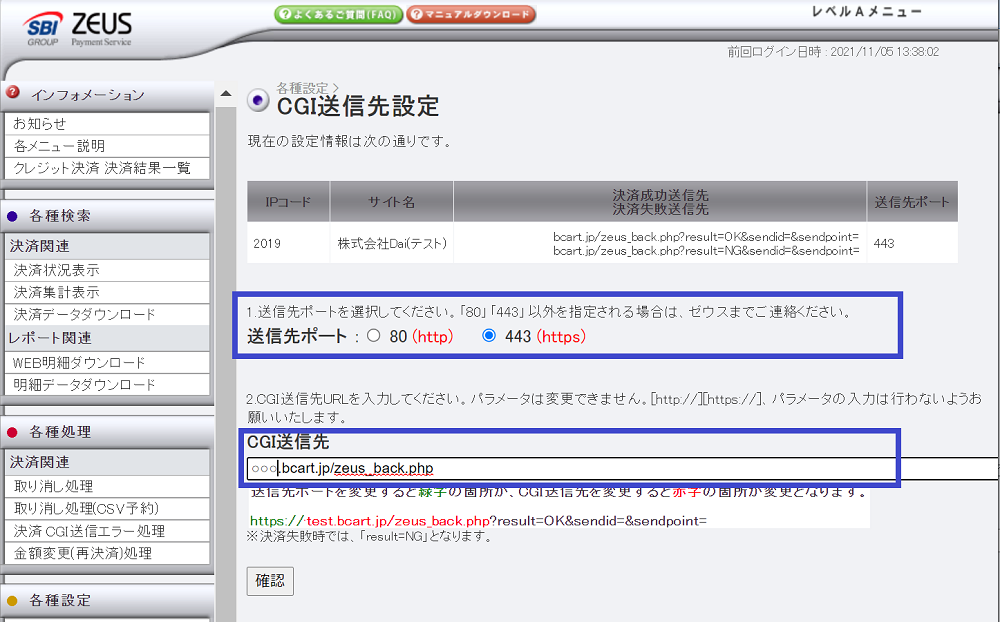The height and width of the screenshot is (622, 1000).
Task: Click the result=OK URL in the table
Action: [706, 237]
